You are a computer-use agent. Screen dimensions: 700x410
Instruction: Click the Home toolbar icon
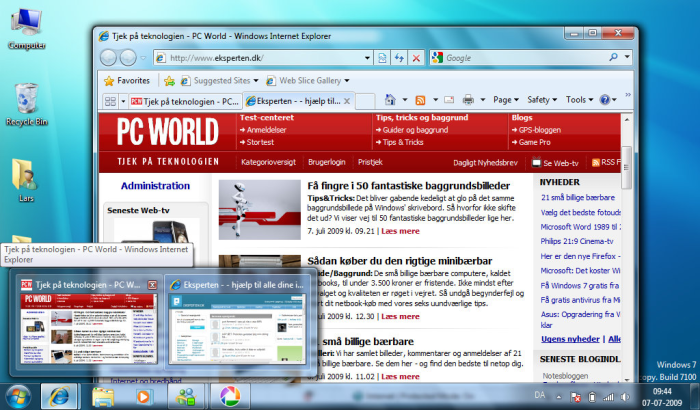click(390, 100)
